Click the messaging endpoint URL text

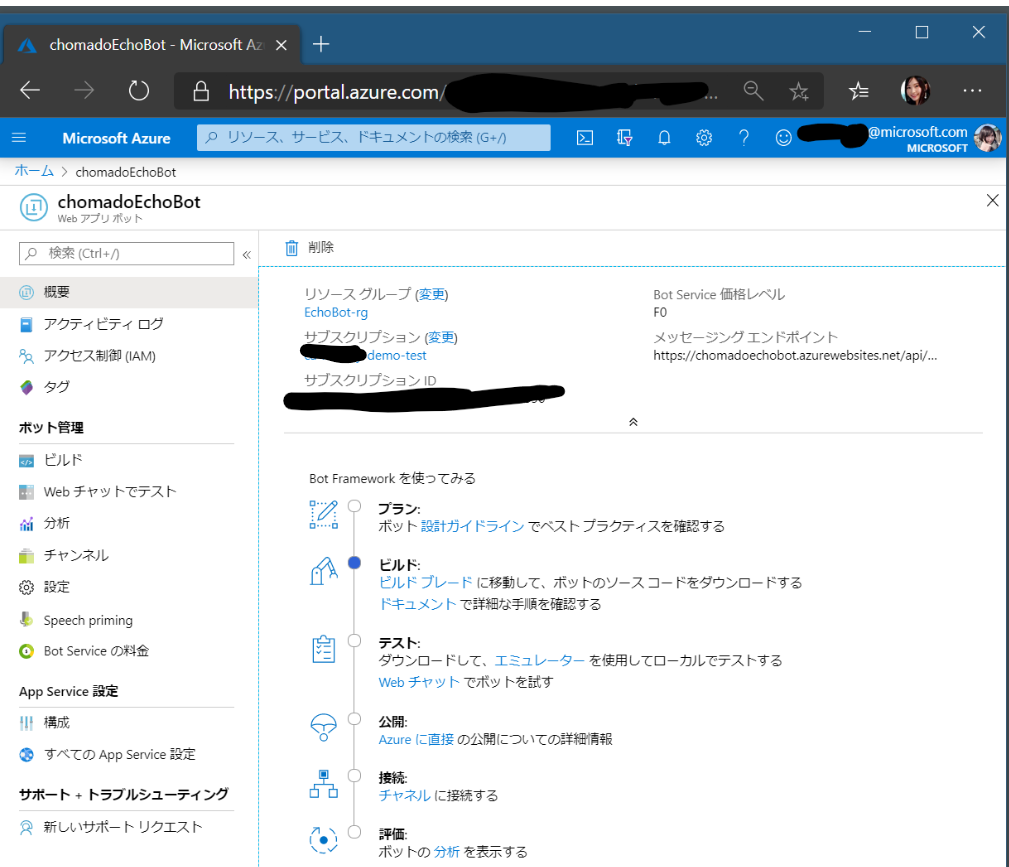[795, 355]
